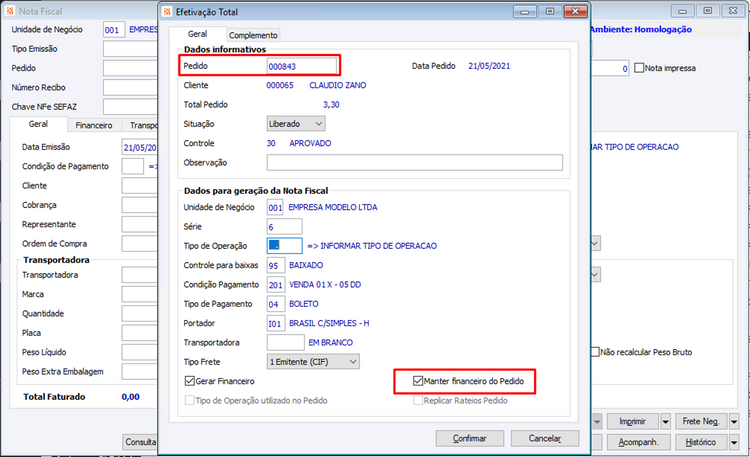
Task: Click the Condição de Pagamento field in Nota Fiscal
Action: pyautogui.click(x=132, y=167)
